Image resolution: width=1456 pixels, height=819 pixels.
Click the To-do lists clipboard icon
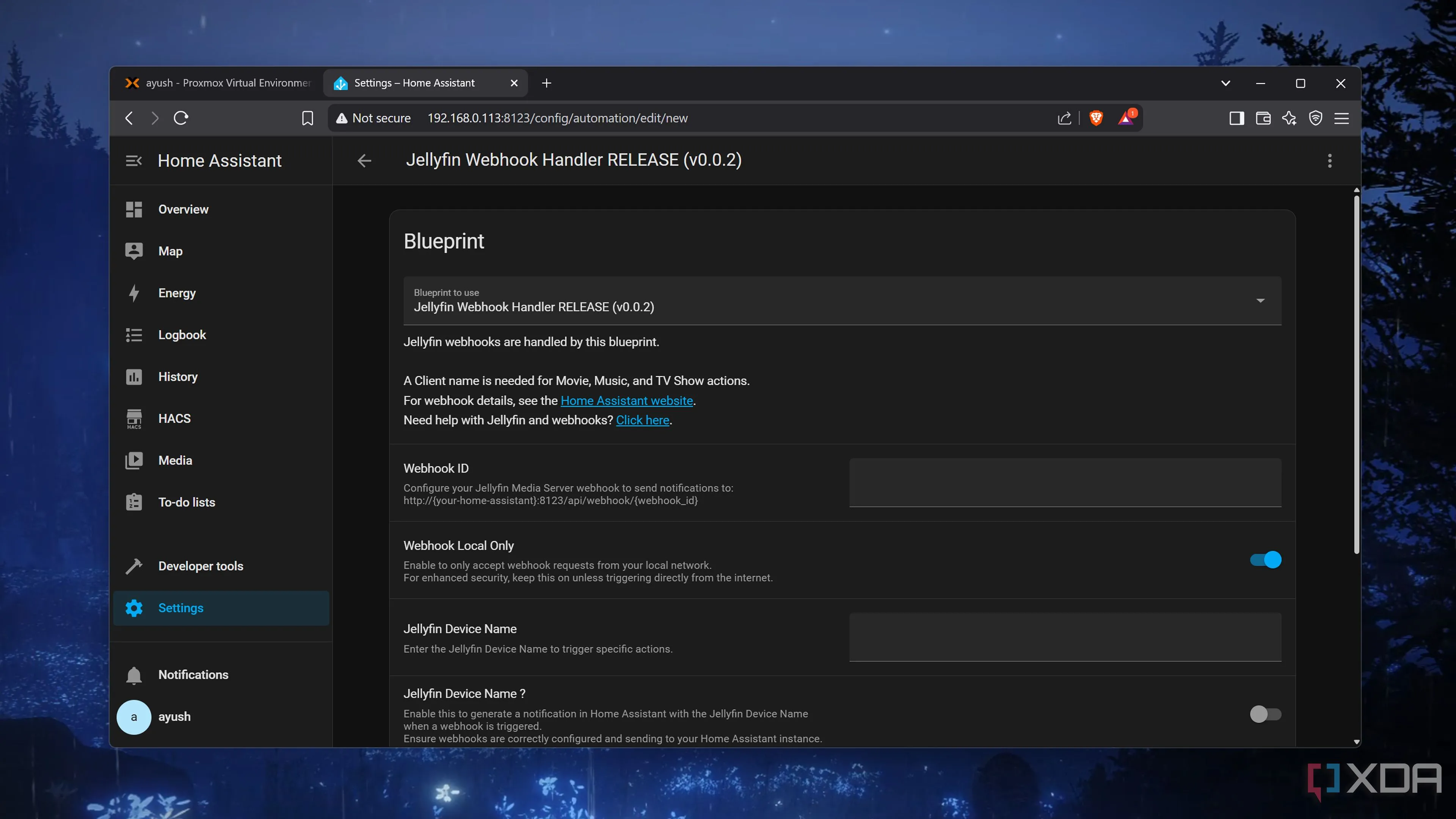(x=133, y=502)
